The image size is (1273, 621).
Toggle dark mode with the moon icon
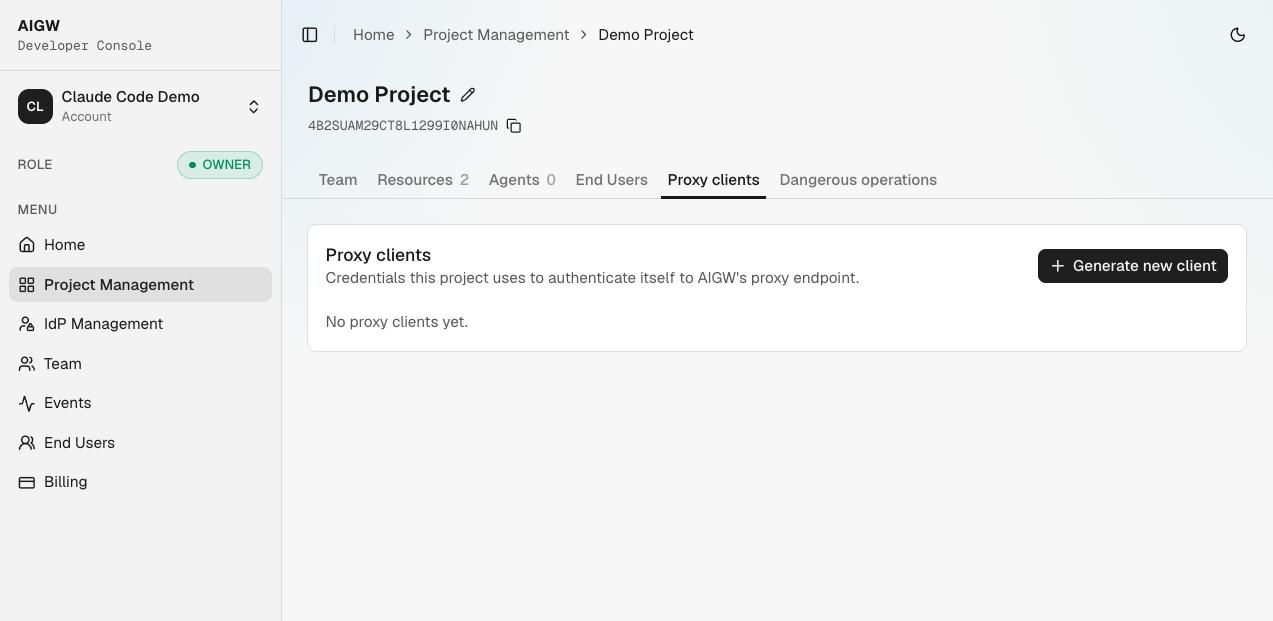pos(1238,35)
